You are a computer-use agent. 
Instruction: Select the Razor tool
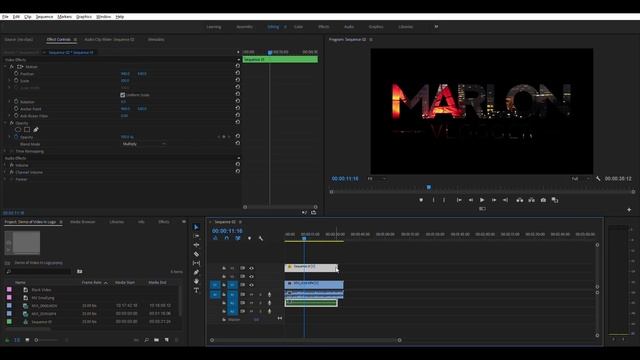tap(196, 254)
